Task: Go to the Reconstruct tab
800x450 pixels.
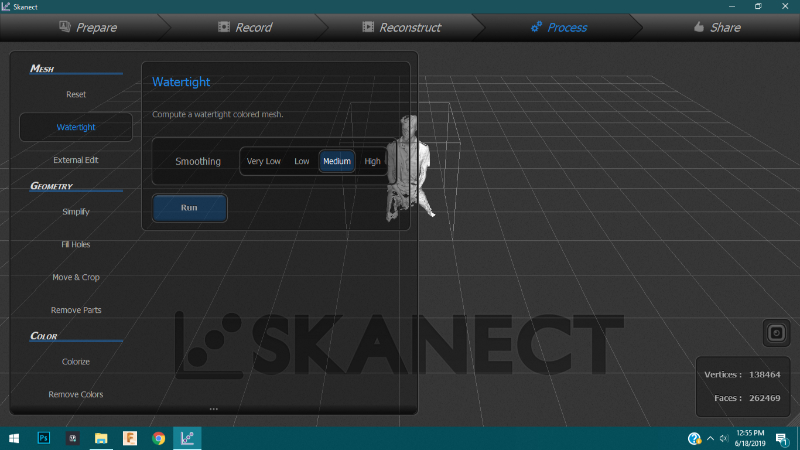Action: point(402,28)
